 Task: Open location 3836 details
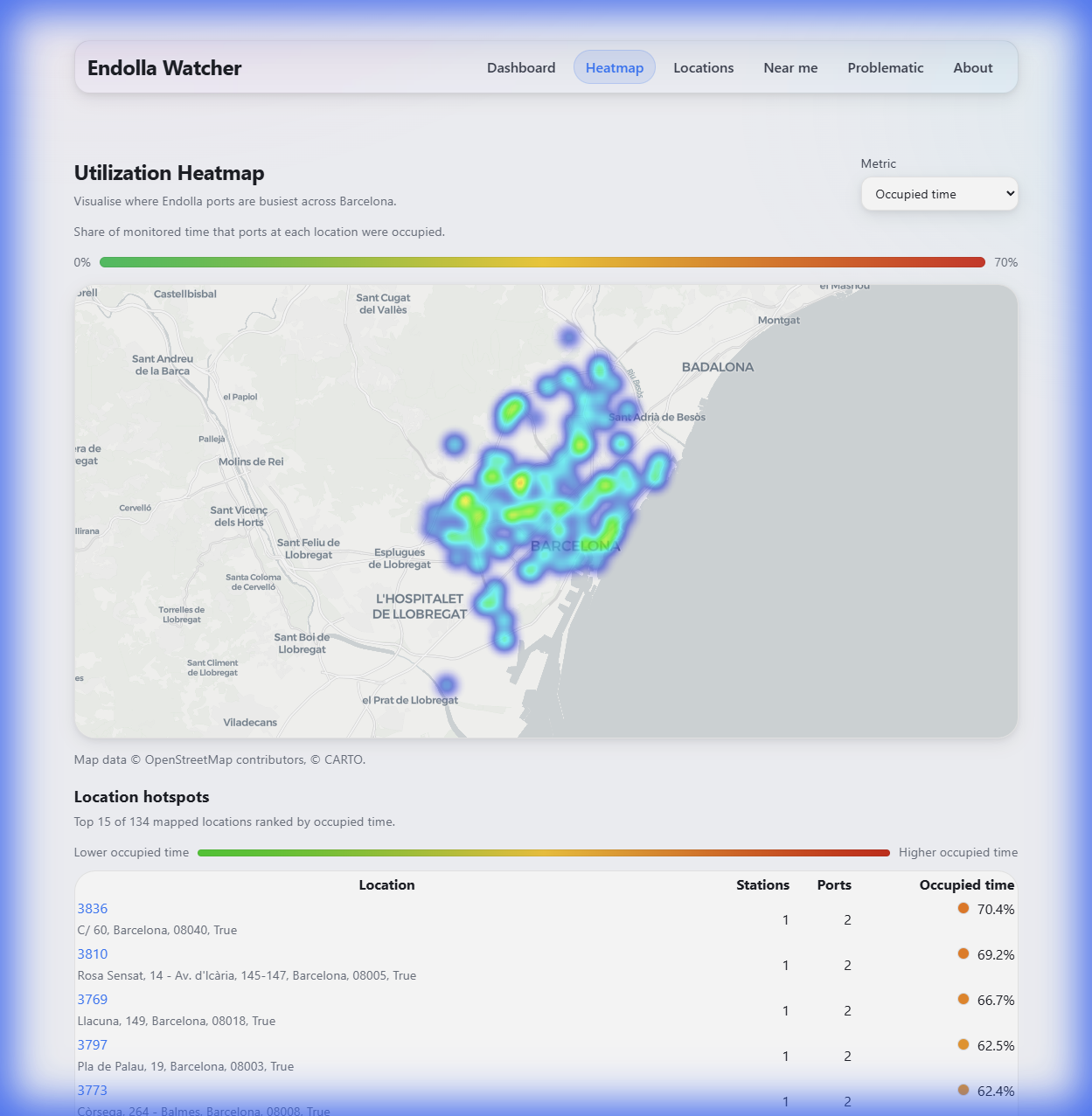click(x=92, y=909)
